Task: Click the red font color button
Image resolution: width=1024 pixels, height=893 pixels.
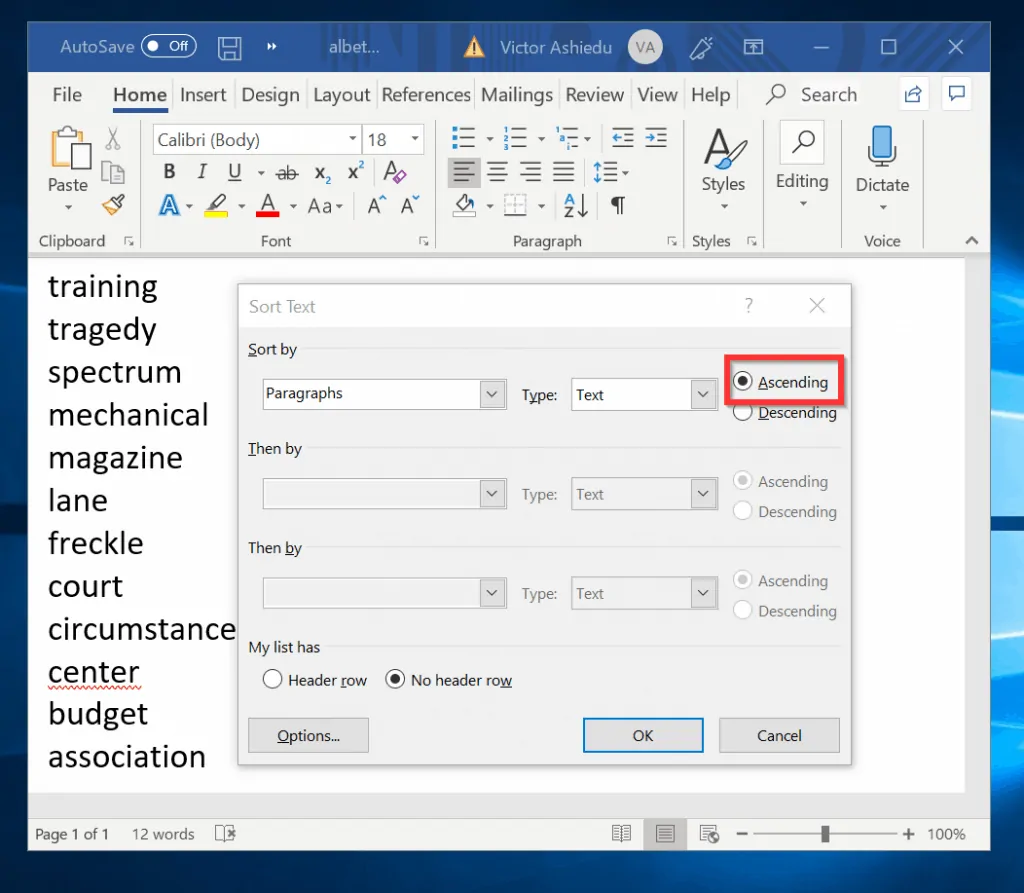Action: click(268, 206)
